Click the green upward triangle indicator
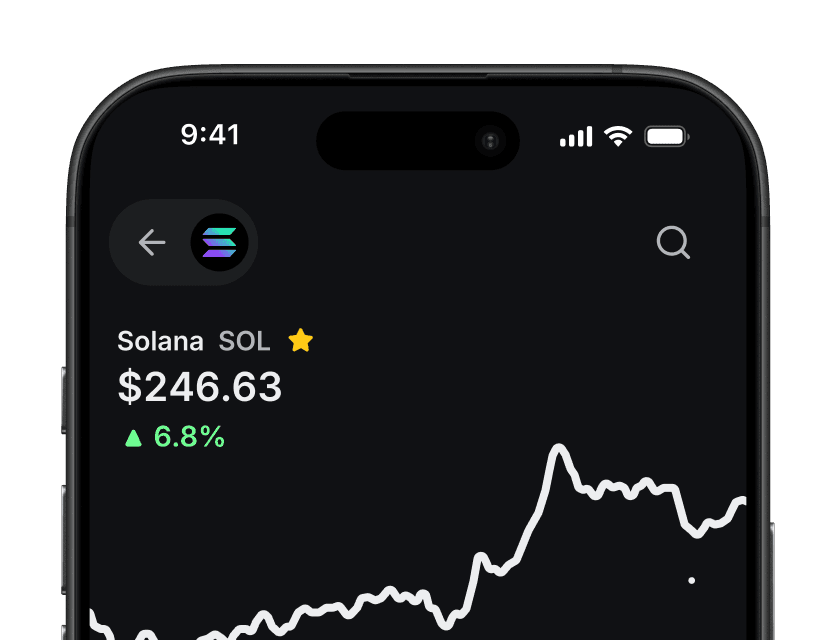 [134, 437]
